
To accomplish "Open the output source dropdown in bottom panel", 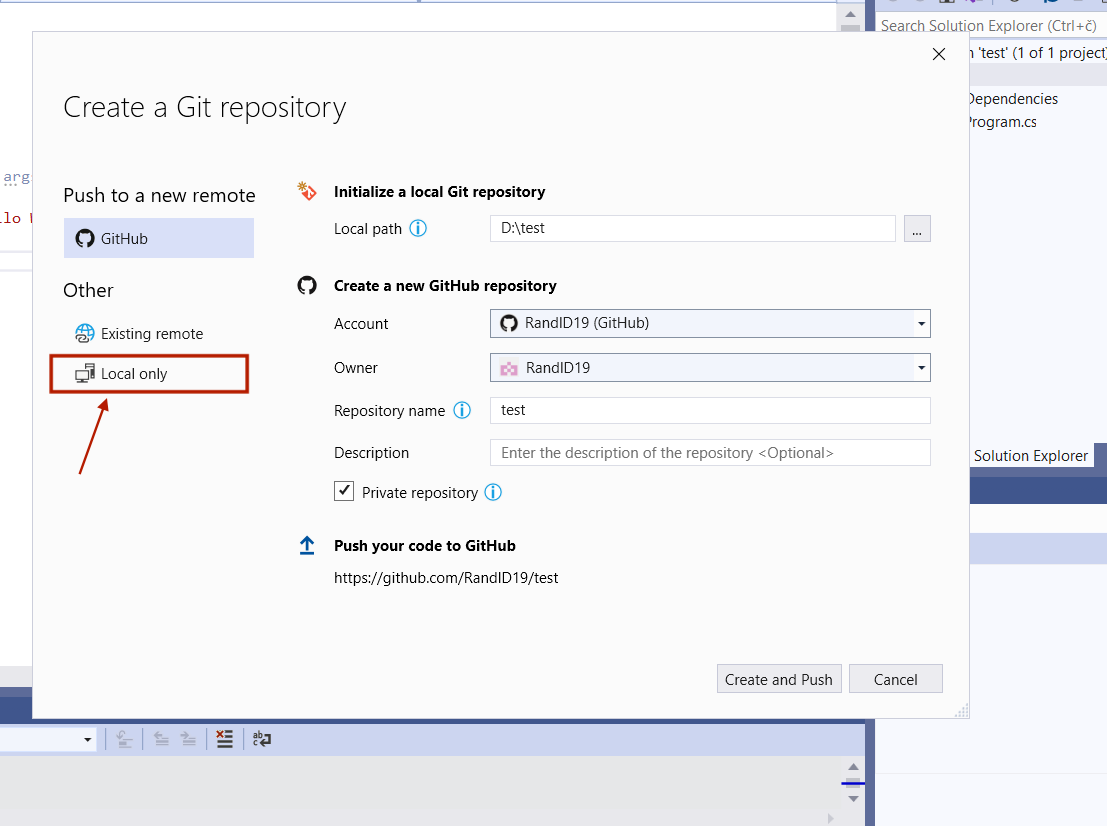I will (x=87, y=740).
